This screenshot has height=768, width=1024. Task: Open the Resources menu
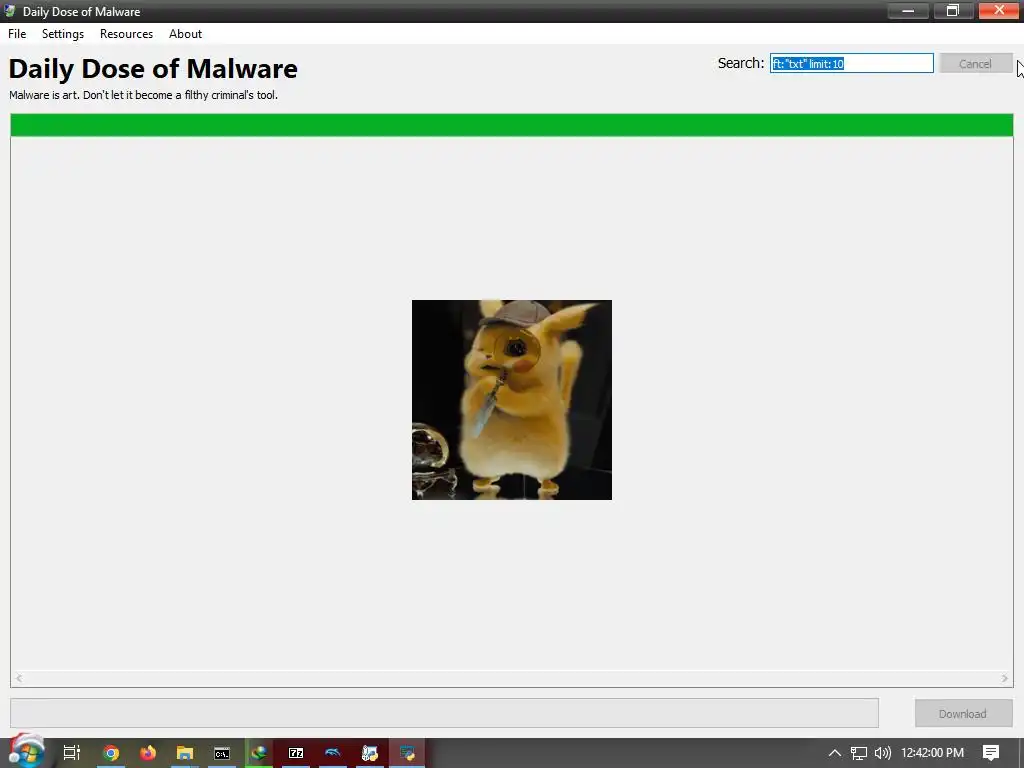tap(126, 34)
